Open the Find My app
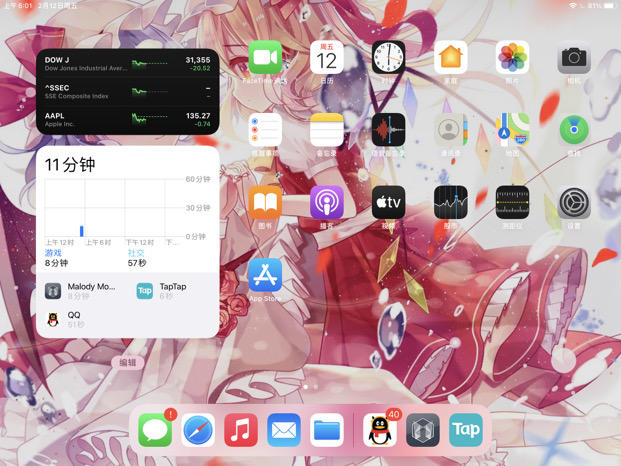 click(574, 130)
